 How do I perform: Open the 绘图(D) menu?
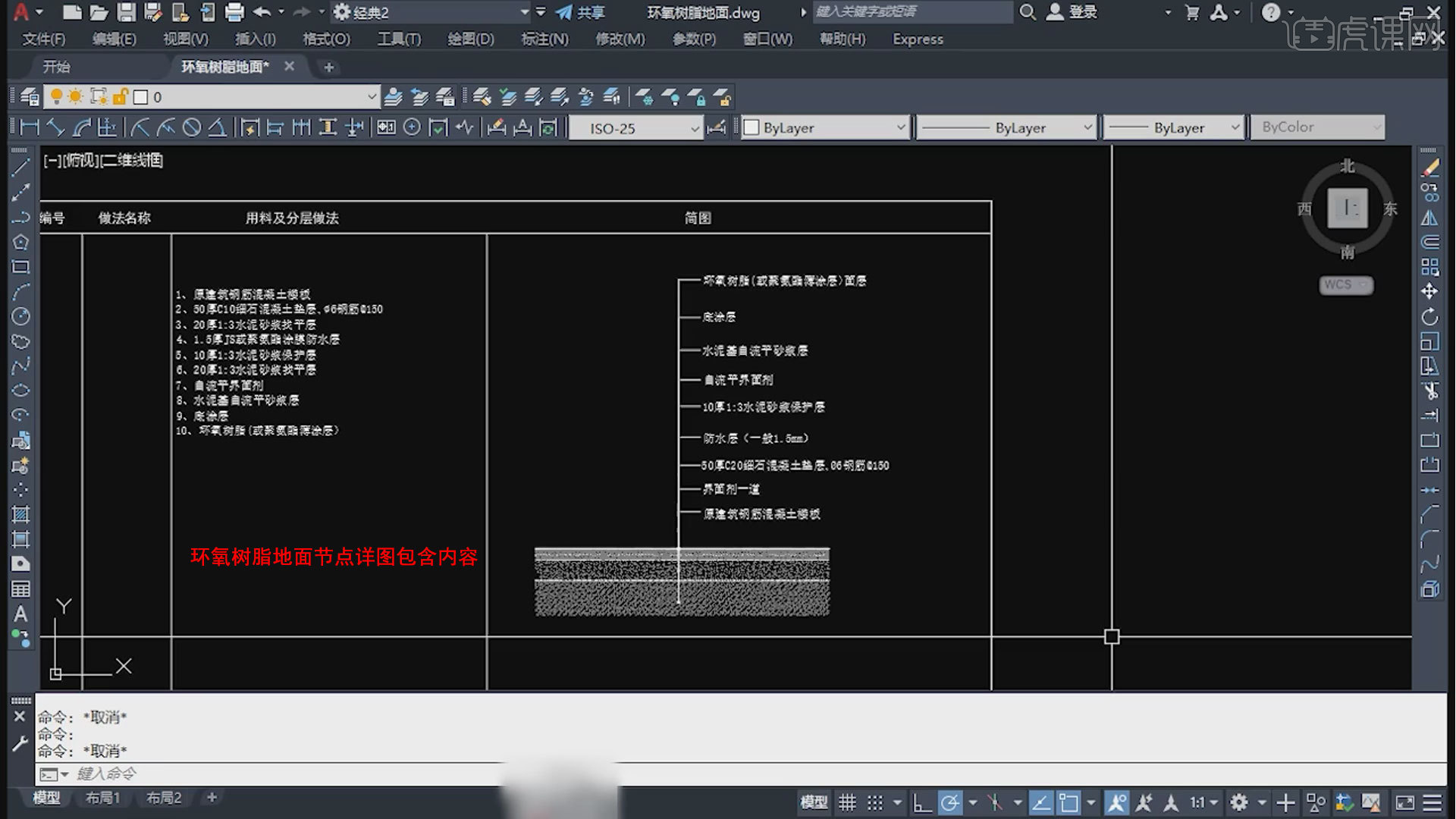470,39
